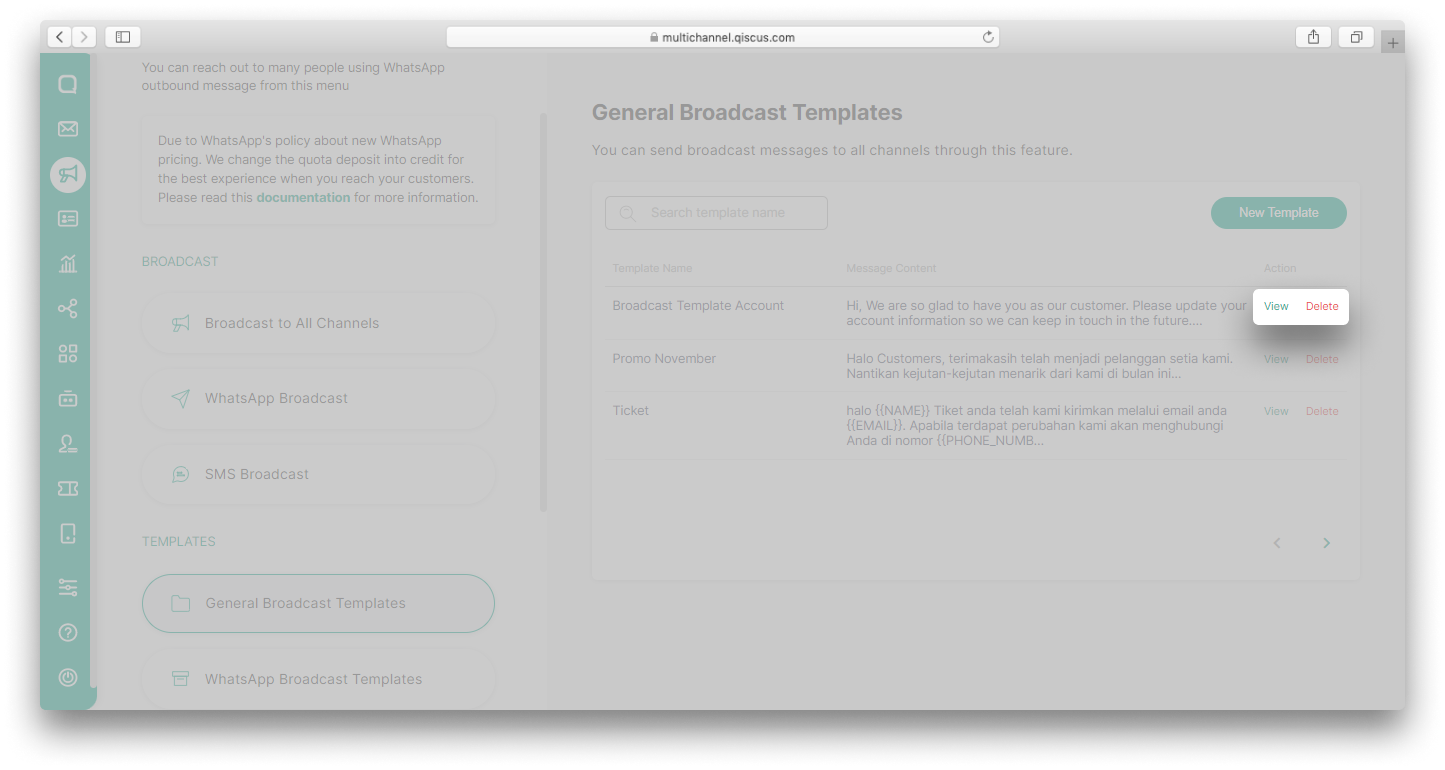This screenshot has height=770, width=1445.
Task: Open the analytics chart sidebar icon
Action: point(68,264)
